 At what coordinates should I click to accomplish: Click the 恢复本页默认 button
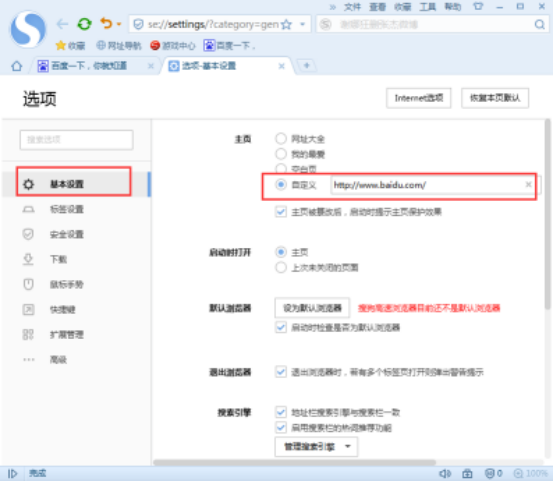coord(495,98)
